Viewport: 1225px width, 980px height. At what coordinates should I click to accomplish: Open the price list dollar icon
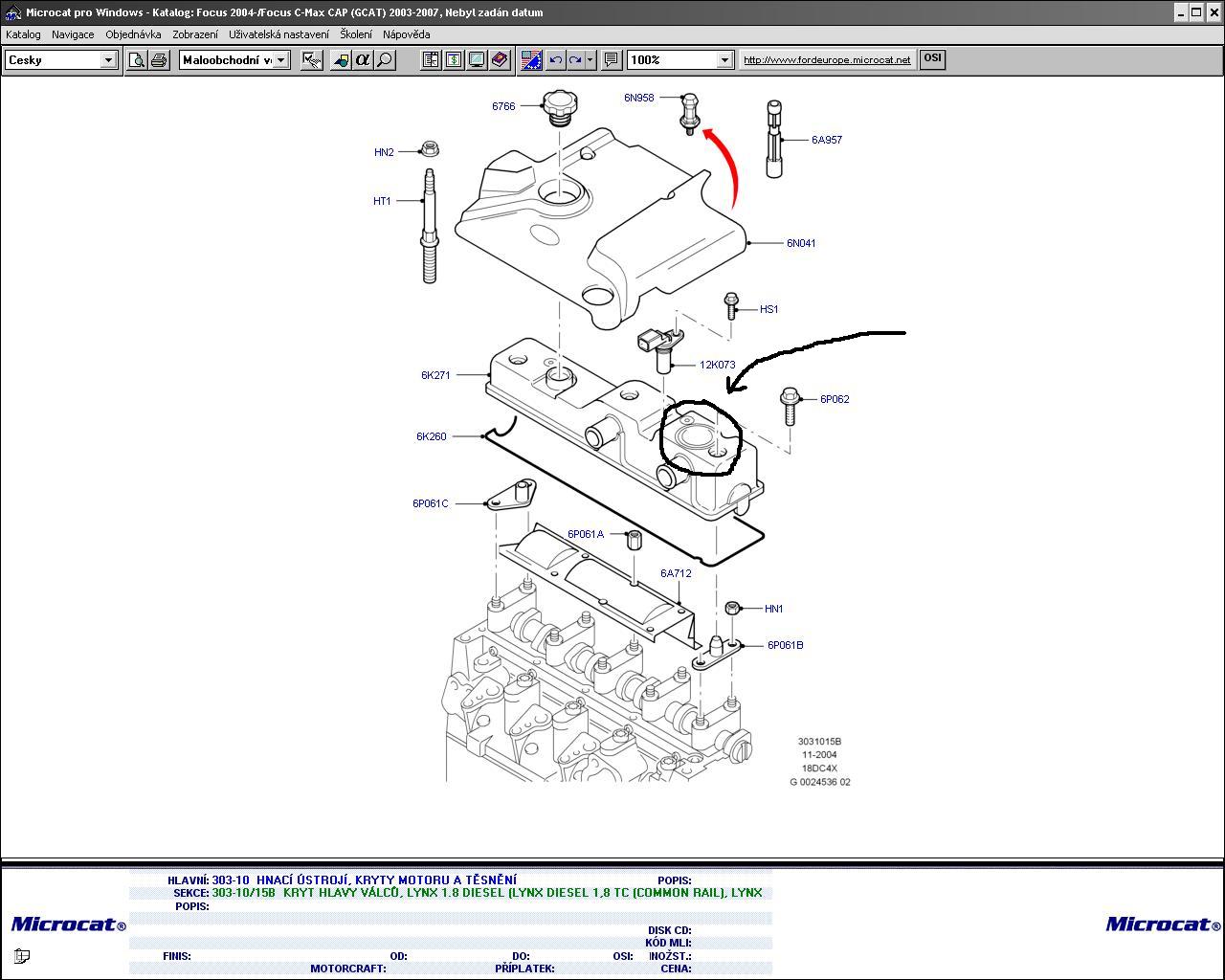pos(454,59)
